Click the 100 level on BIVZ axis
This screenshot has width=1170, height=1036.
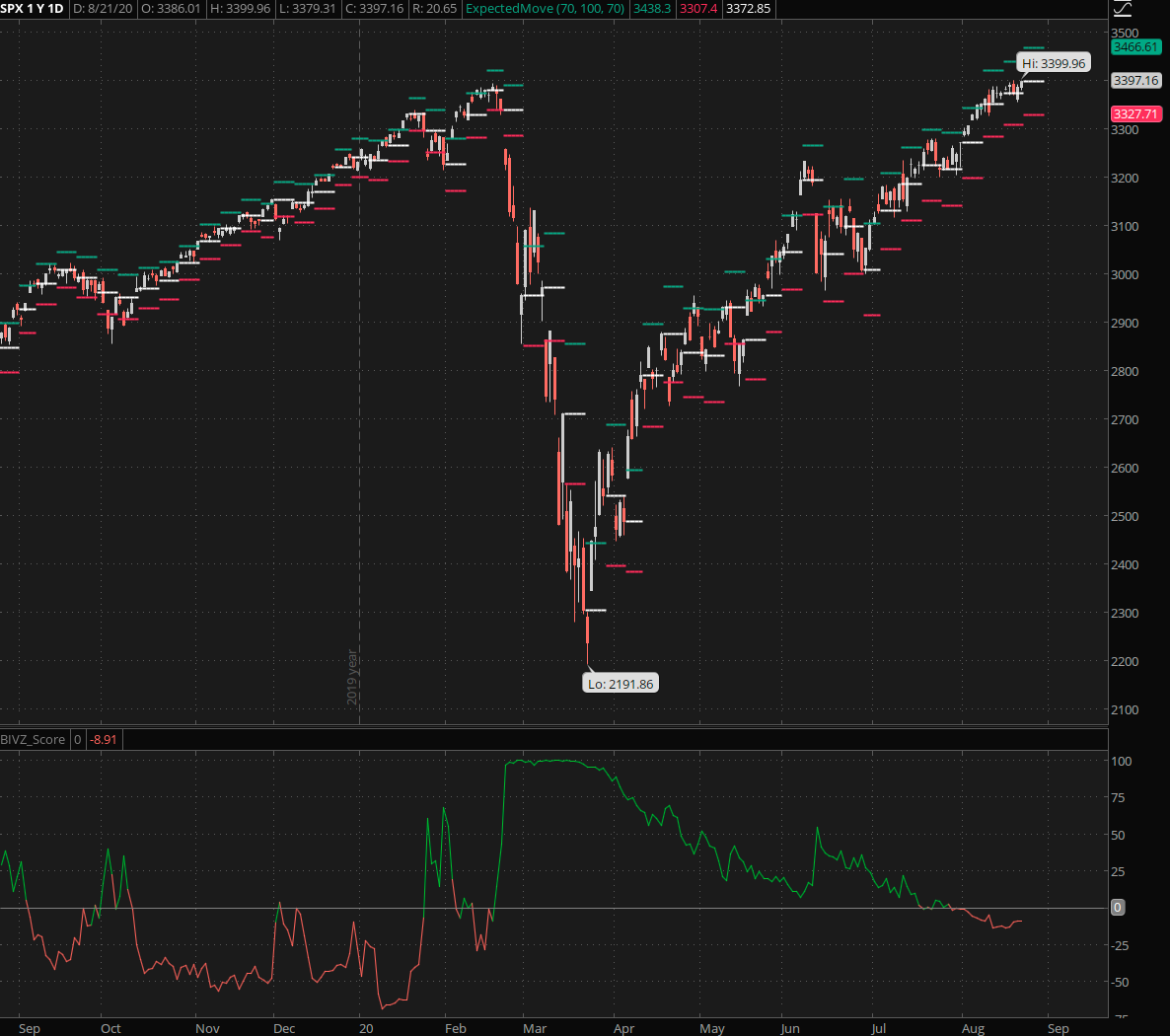point(1121,762)
